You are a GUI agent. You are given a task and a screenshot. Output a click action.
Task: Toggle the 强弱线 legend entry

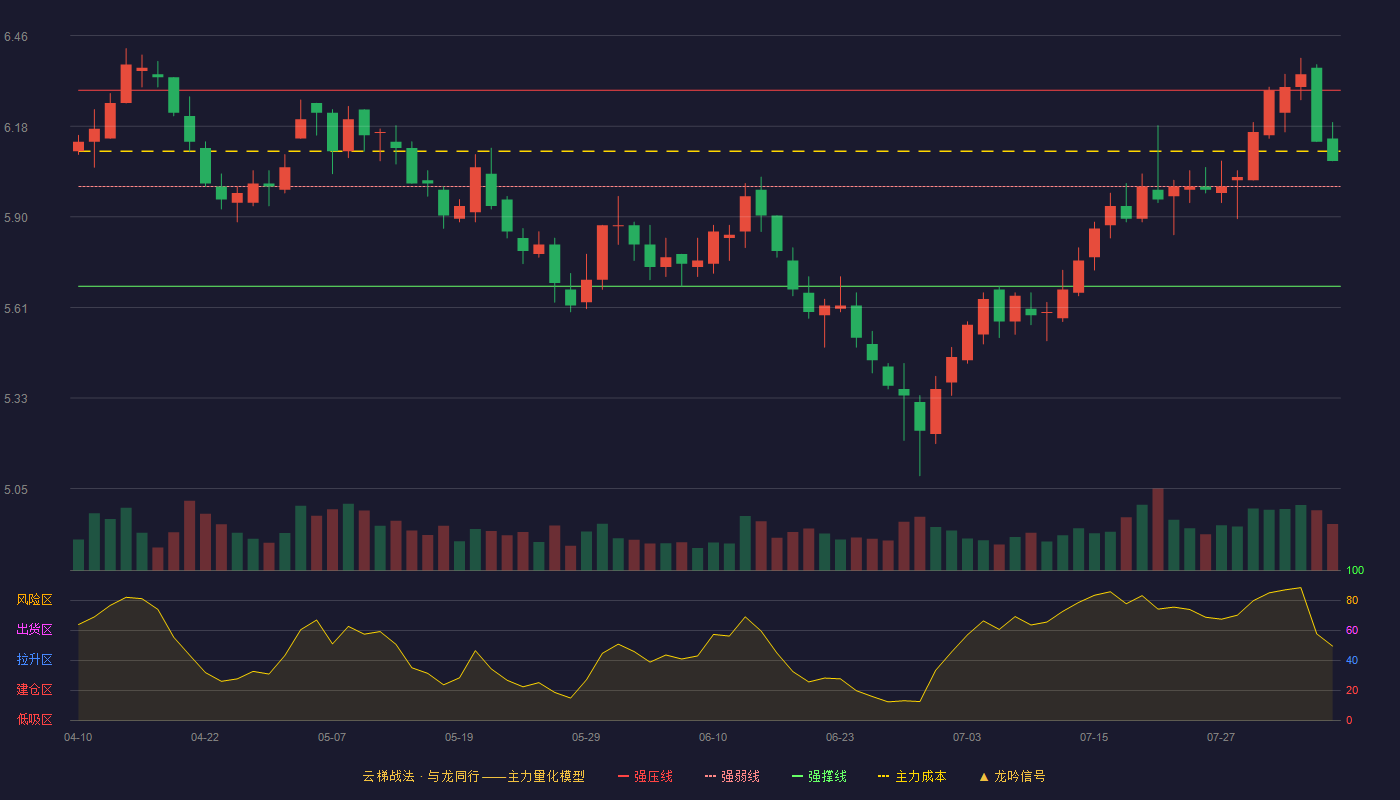pos(732,776)
